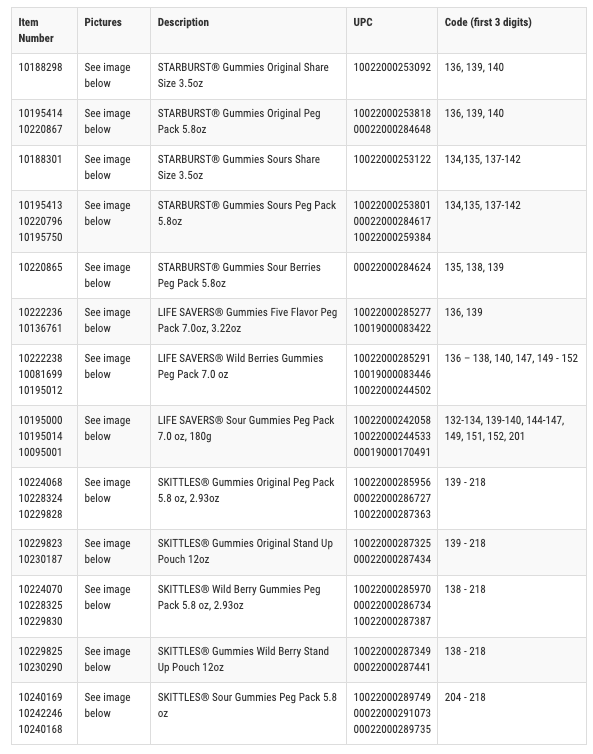Screen dimensions: 593x754
Task: Select item number 10224070
Action: click(x=40, y=590)
